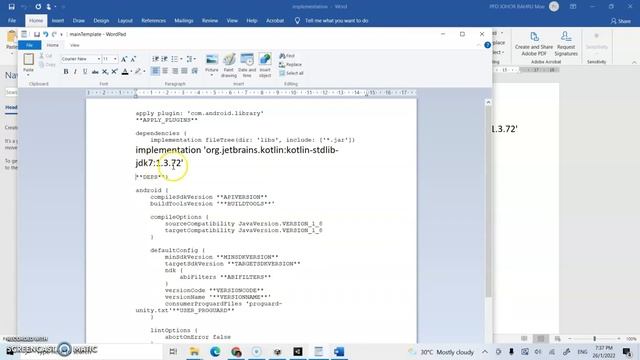Screen dimensions: 640x360
Task: Shrink the font size in WordPad
Action: [x=133, y=59]
